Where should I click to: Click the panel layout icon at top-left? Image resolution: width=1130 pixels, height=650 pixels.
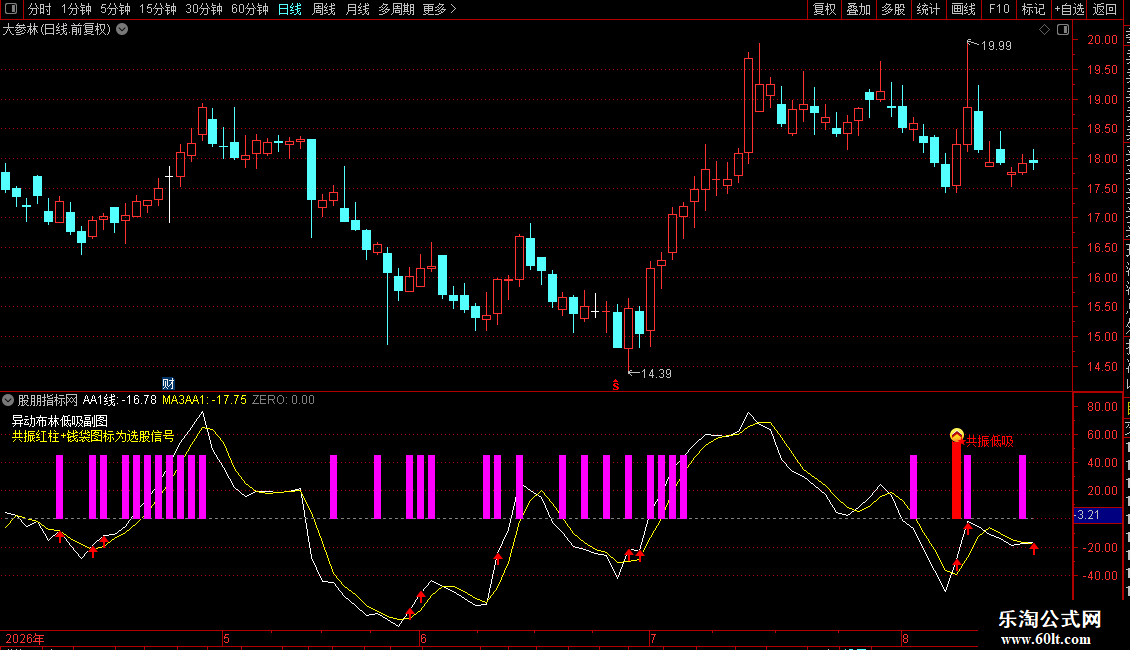click(x=11, y=9)
